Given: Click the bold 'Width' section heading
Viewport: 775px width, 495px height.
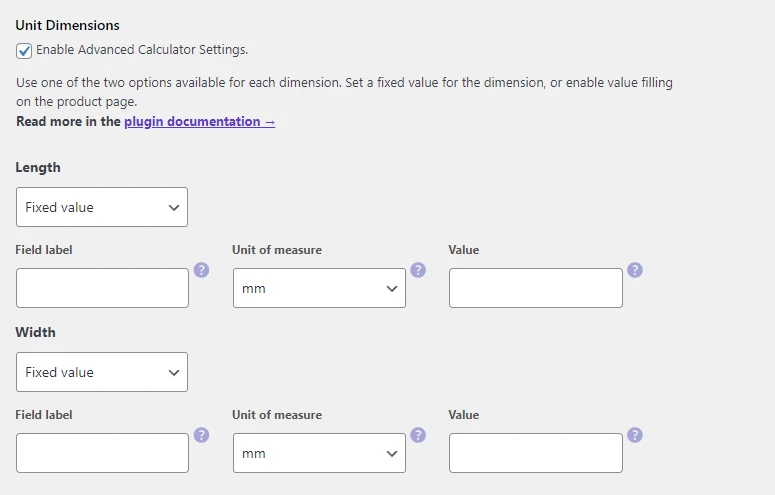Looking at the screenshot, I should tap(36, 333).
